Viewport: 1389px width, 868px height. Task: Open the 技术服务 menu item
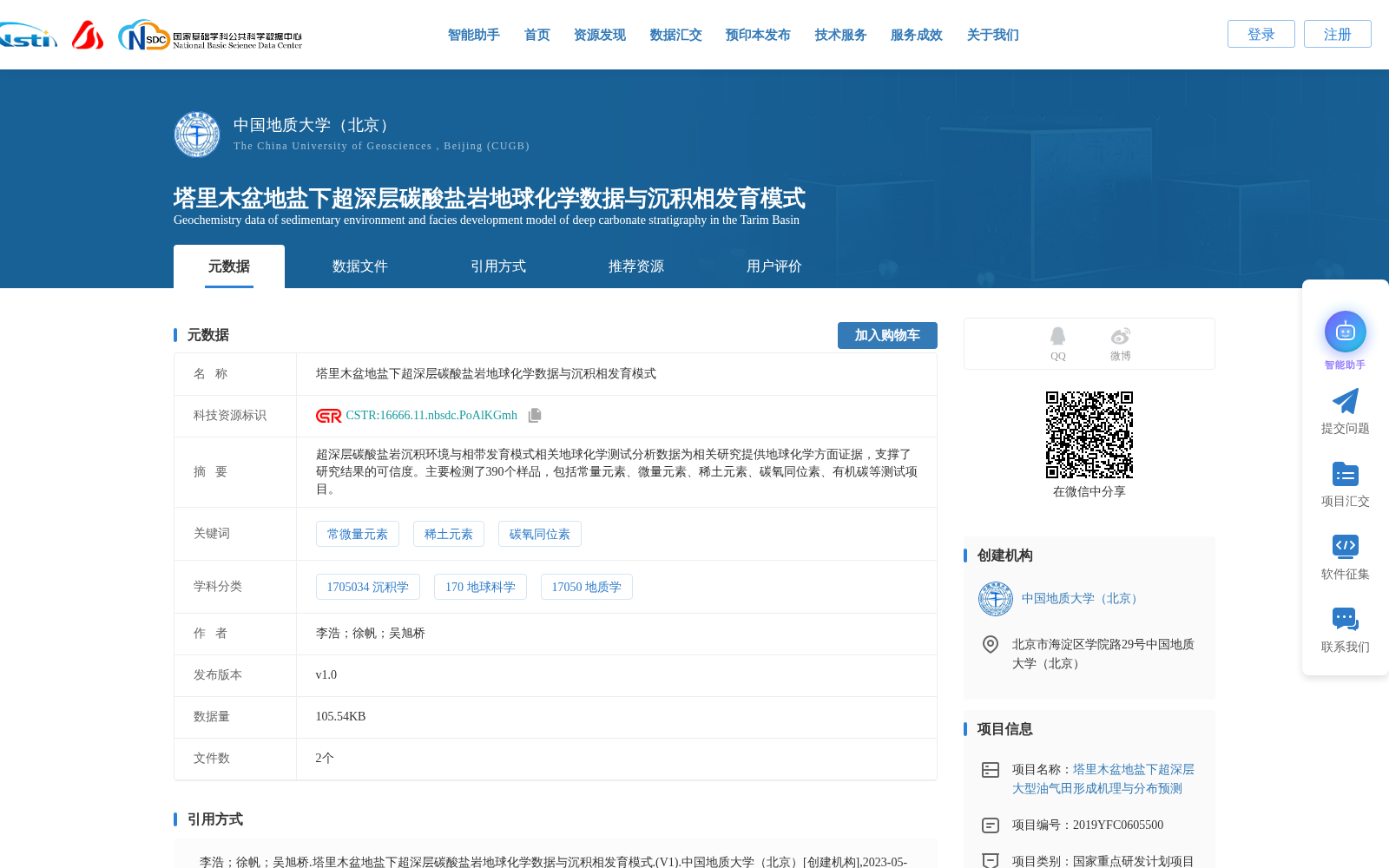coord(841,35)
